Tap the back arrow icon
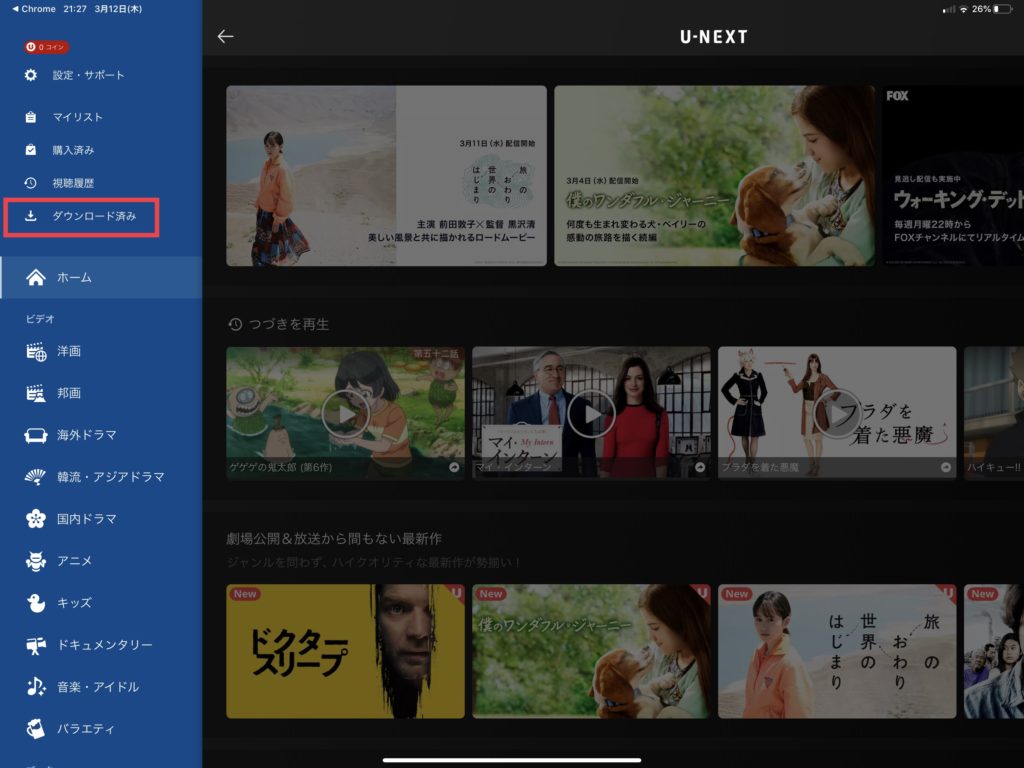The height and width of the screenshot is (768, 1024). [225, 37]
